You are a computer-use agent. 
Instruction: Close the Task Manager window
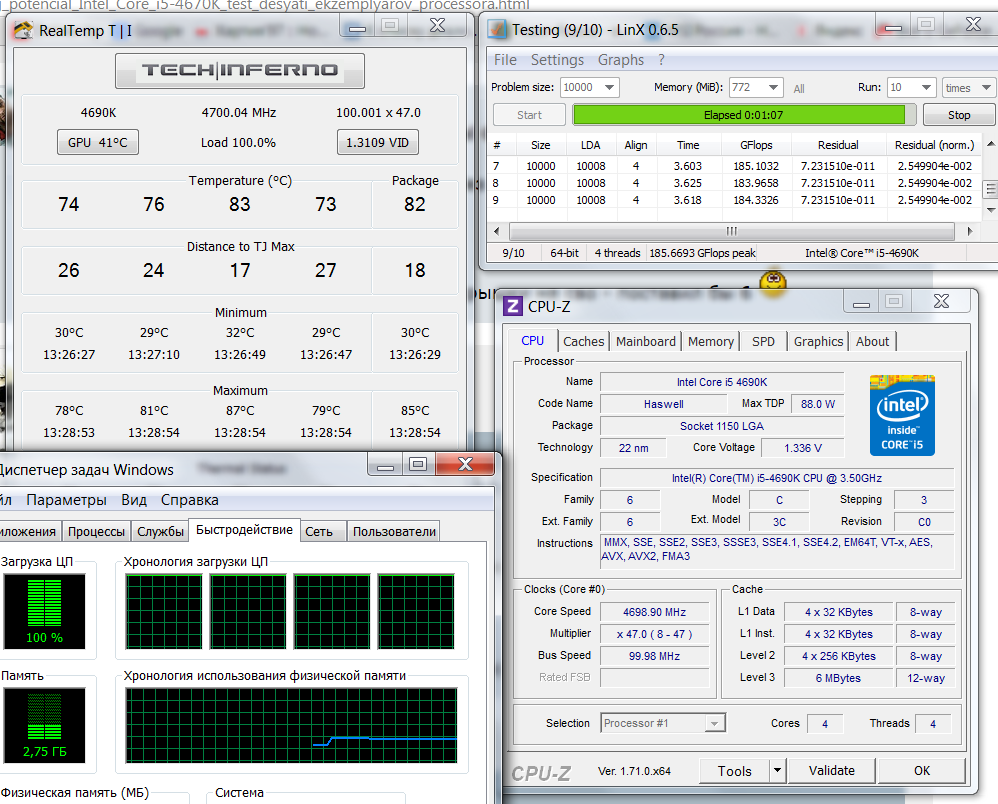click(x=465, y=464)
